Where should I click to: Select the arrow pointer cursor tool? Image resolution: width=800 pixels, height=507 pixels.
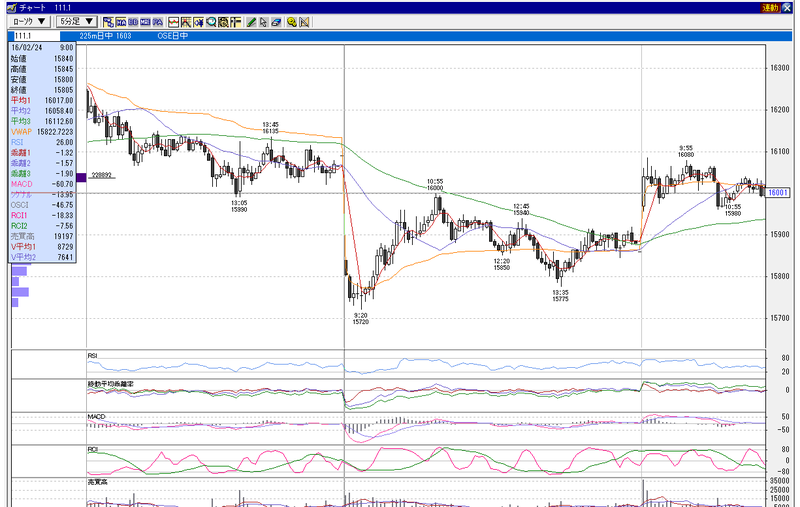coord(263,22)
